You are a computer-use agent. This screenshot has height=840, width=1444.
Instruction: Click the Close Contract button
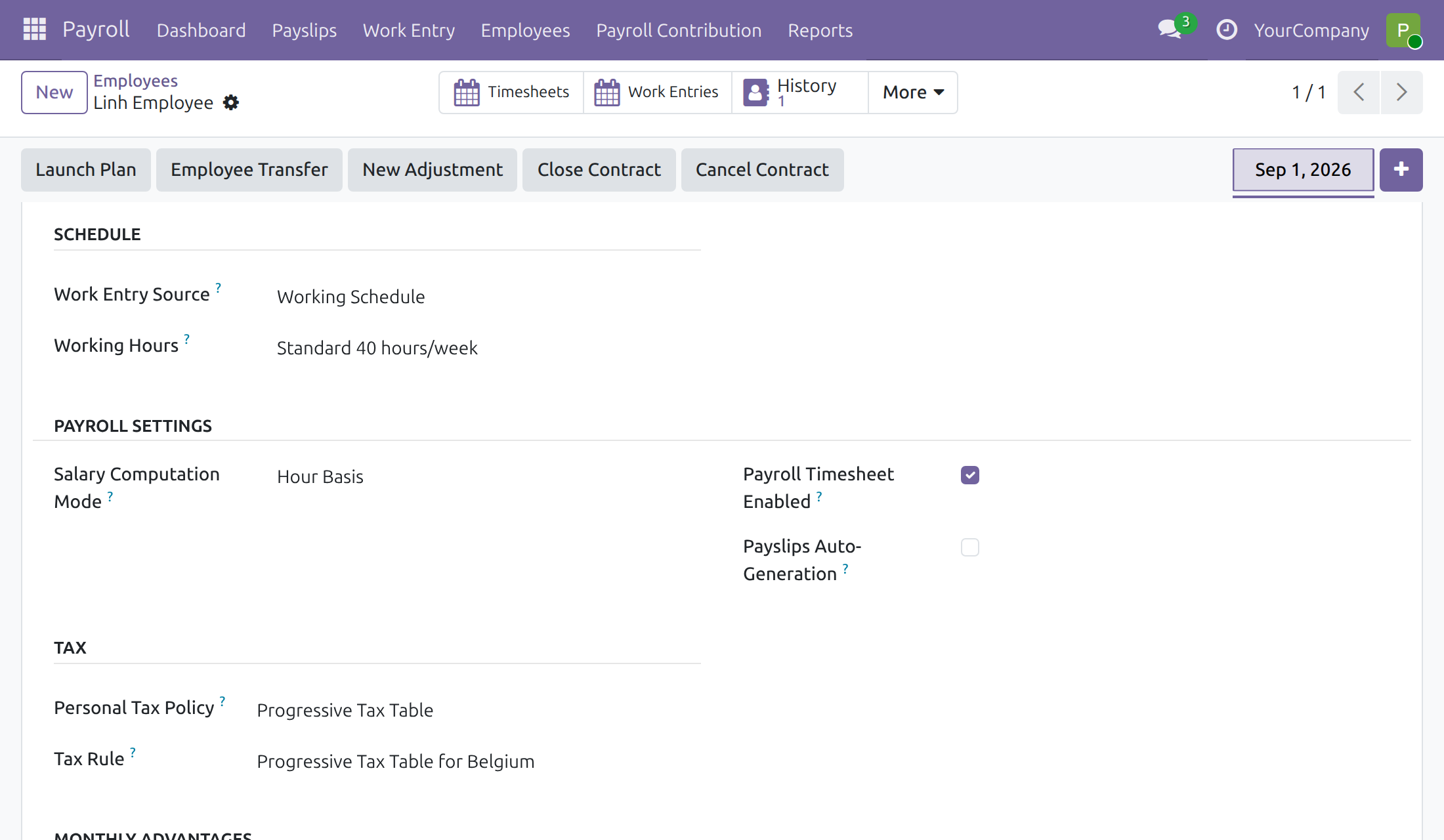pyautogui.click(x=599, y=170)
